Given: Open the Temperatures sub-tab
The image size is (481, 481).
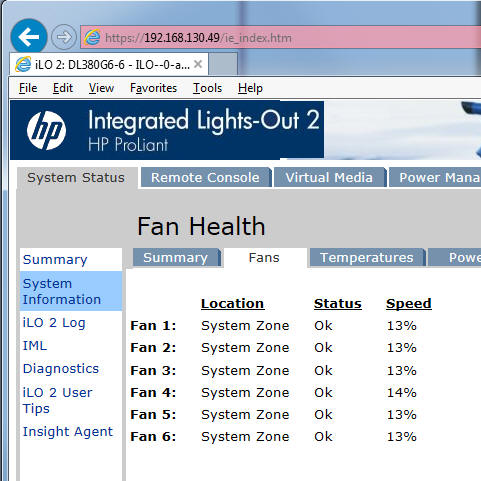Looking at the screenshot, I should pyautogui.click(x=367, y=258).
